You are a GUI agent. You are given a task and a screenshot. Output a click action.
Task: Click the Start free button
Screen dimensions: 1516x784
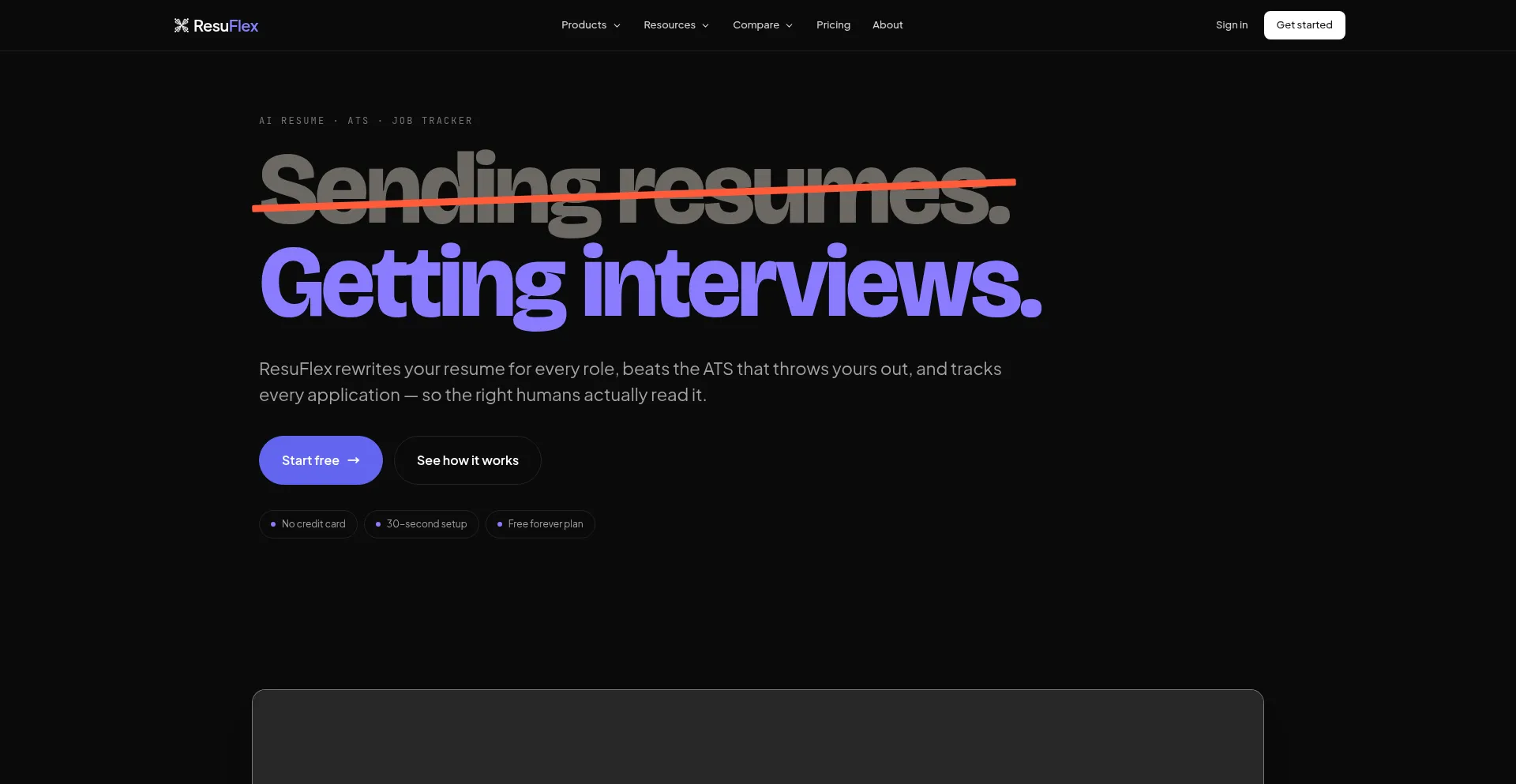point(321,460)
